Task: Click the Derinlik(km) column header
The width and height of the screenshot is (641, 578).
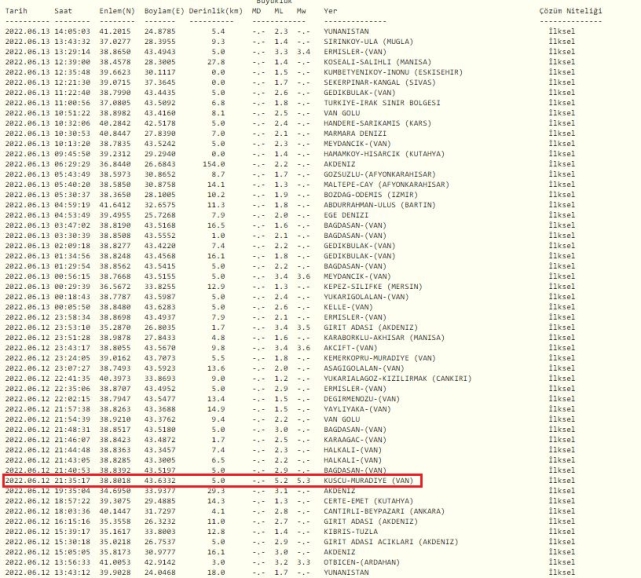Action: tap(213, 10)
